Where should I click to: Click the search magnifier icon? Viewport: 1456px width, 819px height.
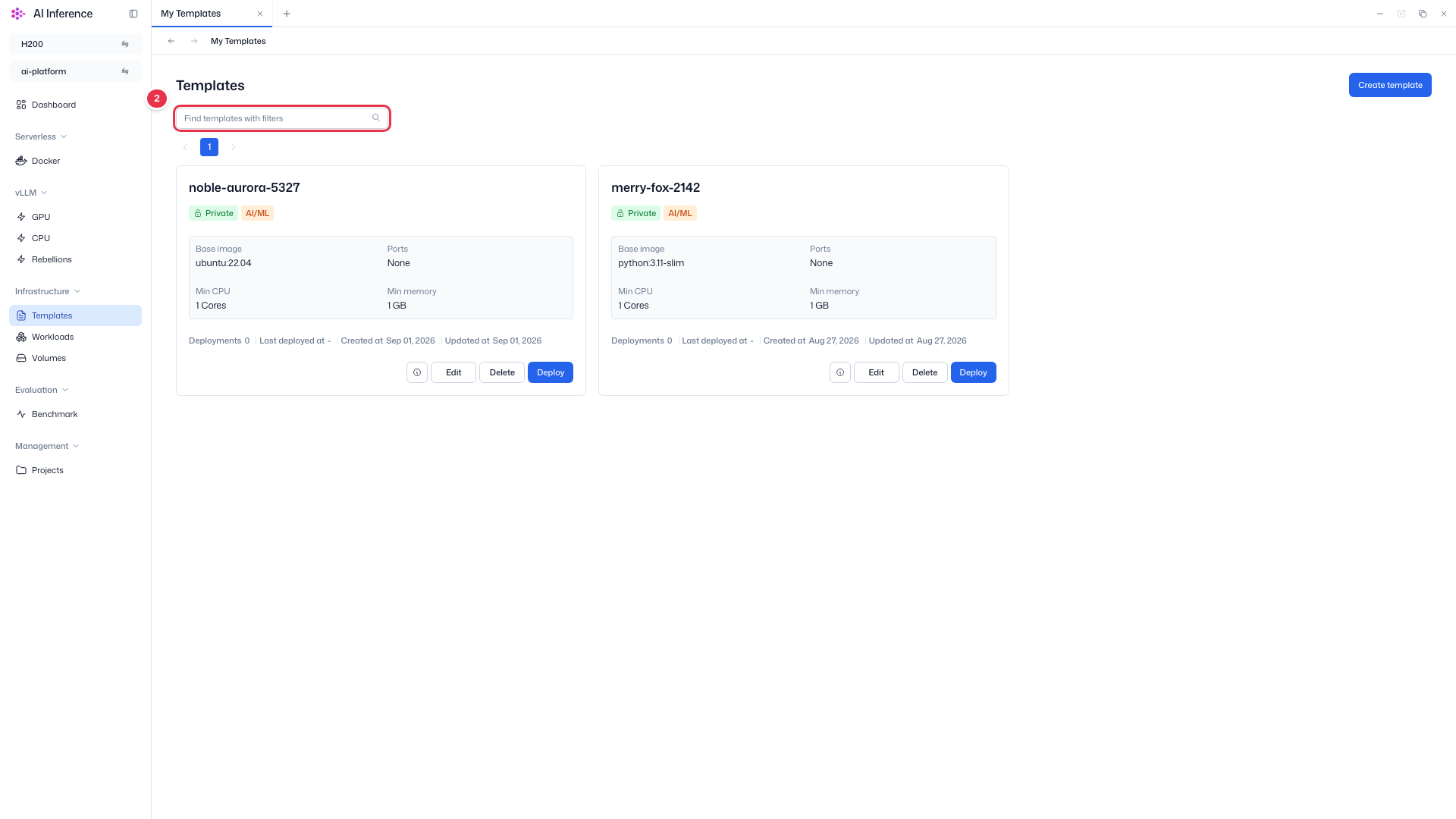coord(376,118)
